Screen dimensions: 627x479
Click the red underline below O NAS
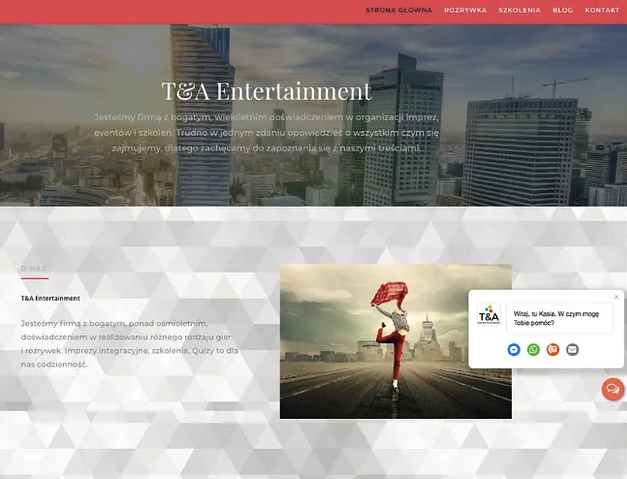[x=34, y=279]
